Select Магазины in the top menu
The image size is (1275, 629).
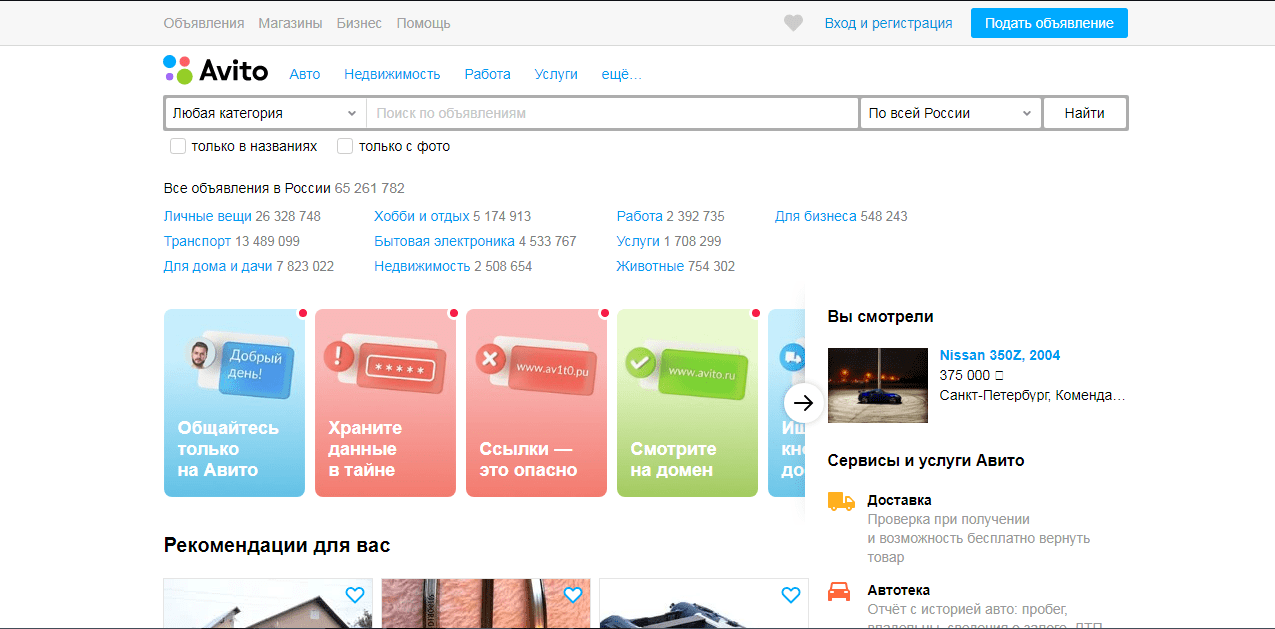290,23
